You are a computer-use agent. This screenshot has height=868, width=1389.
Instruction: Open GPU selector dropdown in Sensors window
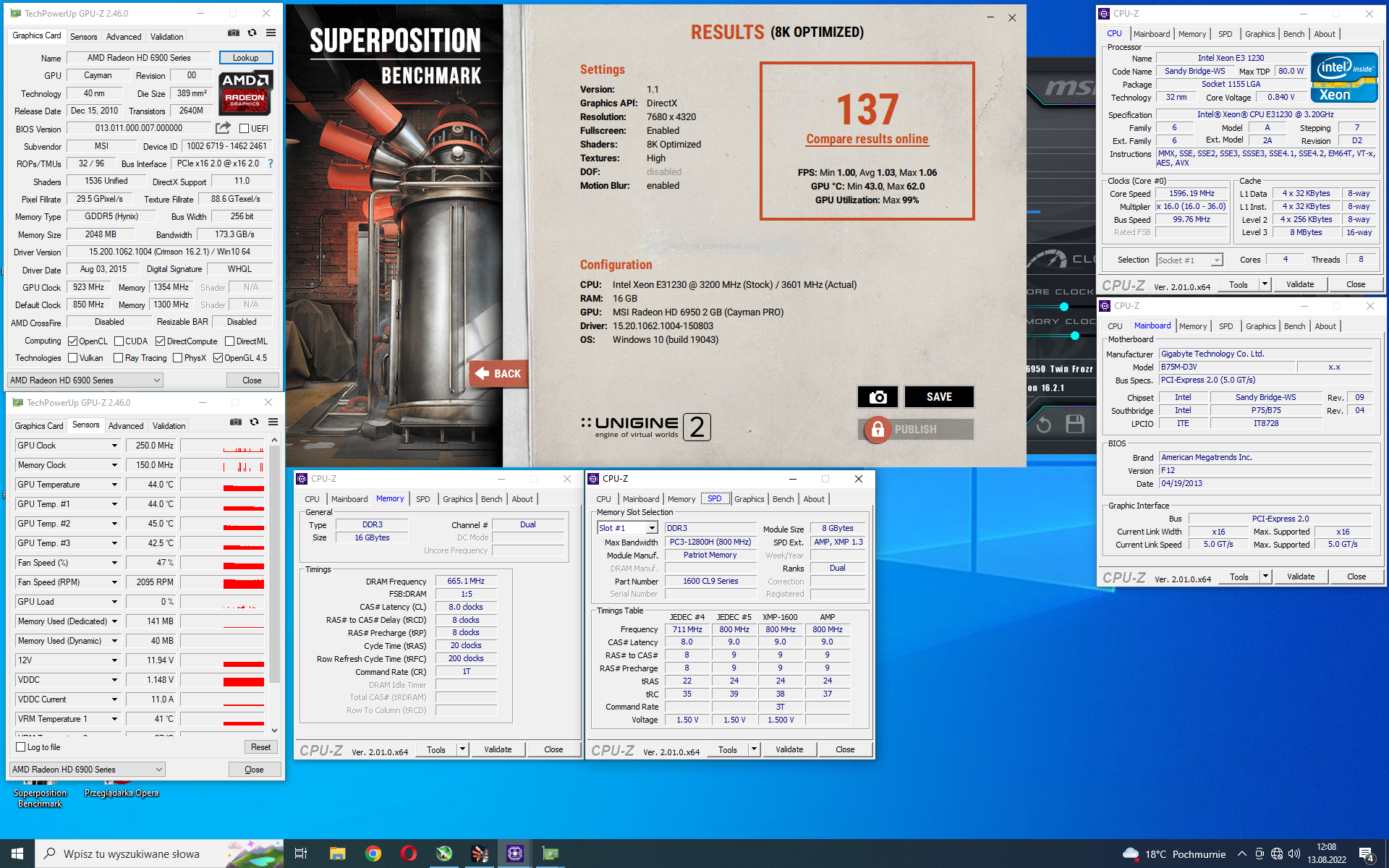click(88, 770)
